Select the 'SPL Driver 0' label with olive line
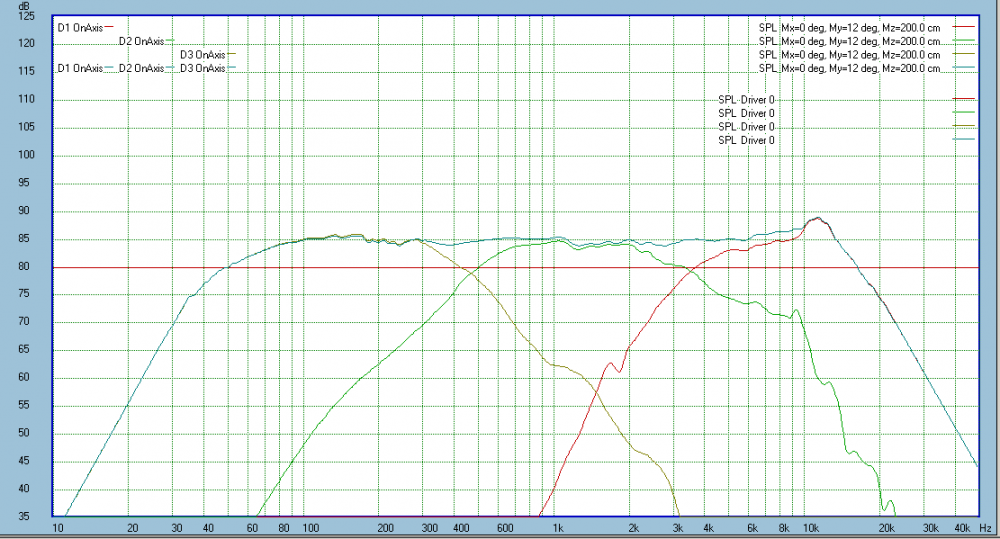1000x539 pixels. coord(746,127)
